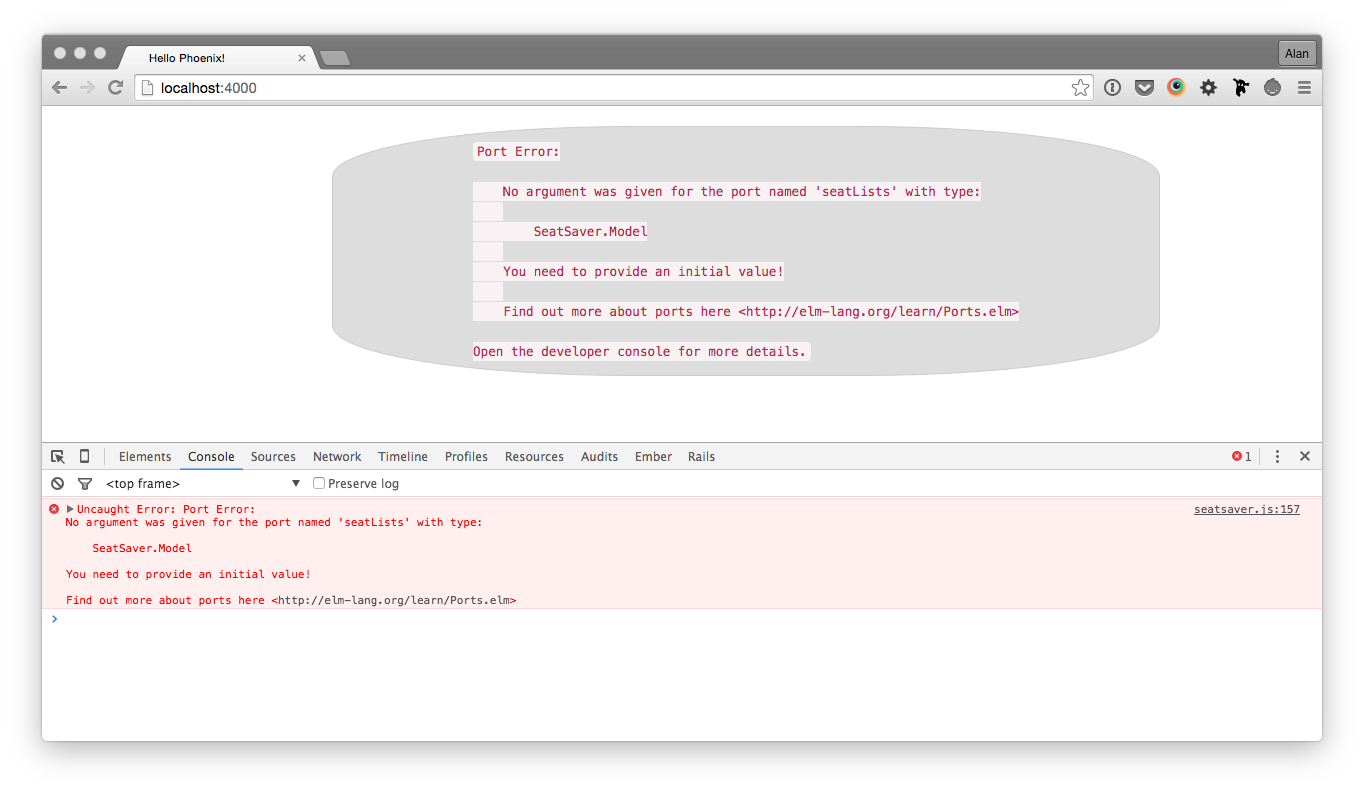The height and width of the screenshot is (791, 1364).
Task: Open Chrome hamburger menu
Action: pyautogui.click(x=1304, y=88)
